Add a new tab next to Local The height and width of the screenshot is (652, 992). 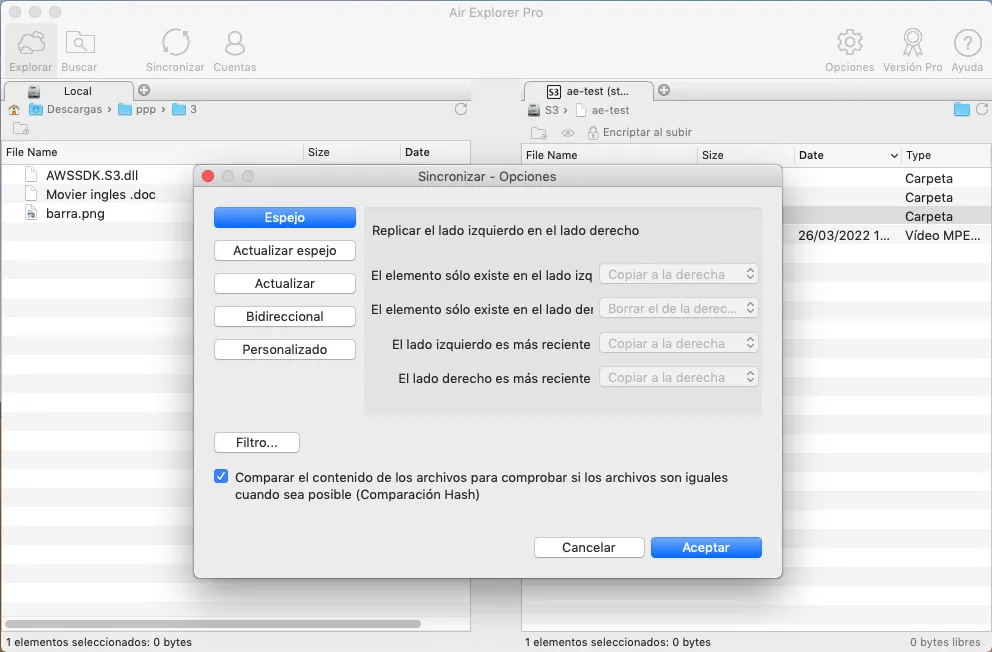point(144,90)
